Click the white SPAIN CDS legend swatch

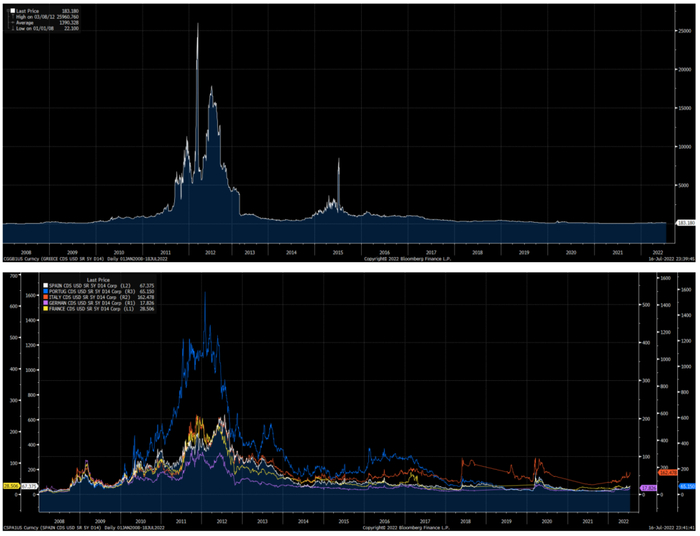coord(46,286)
